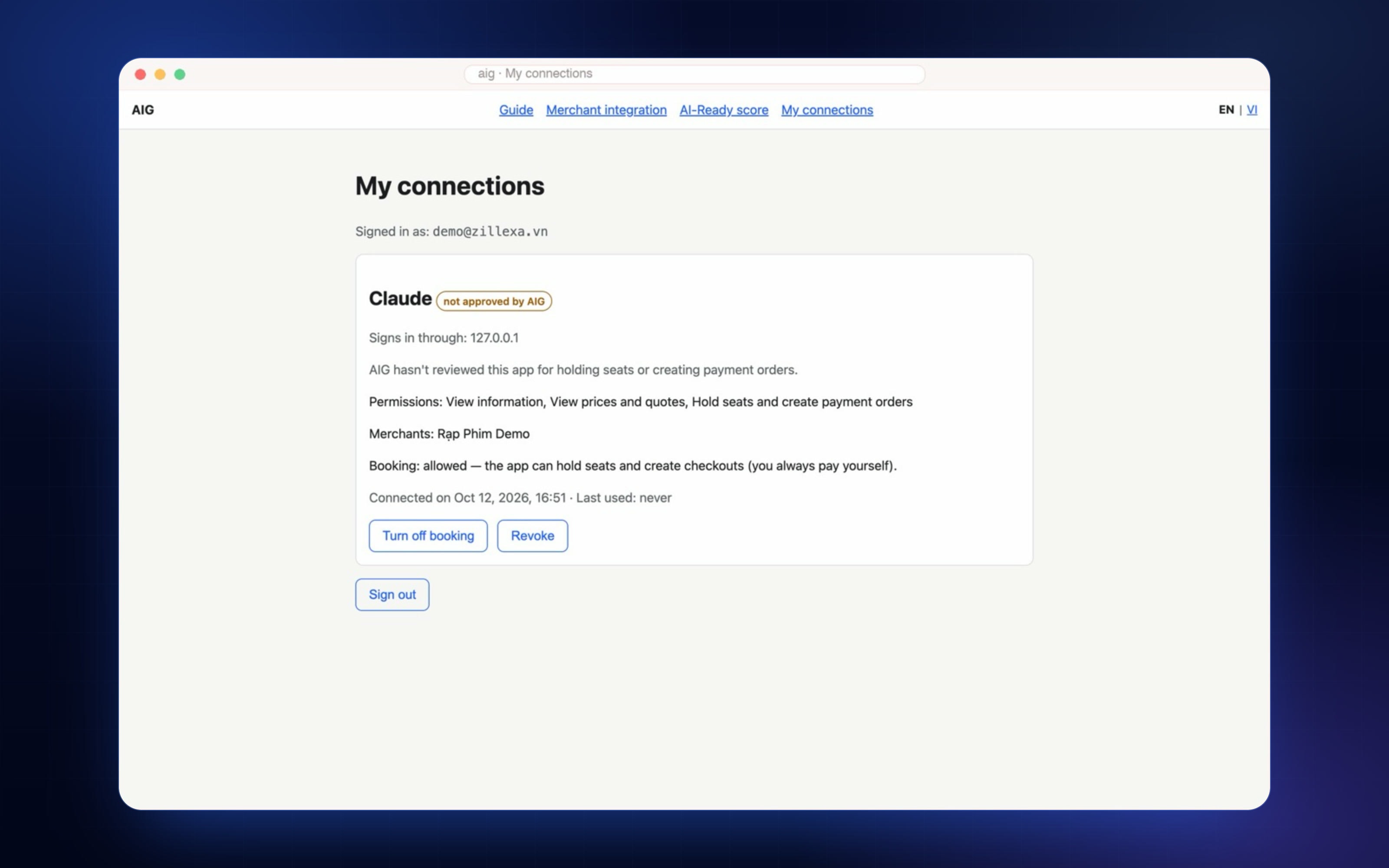Sign out of the account

coord(392,595)
